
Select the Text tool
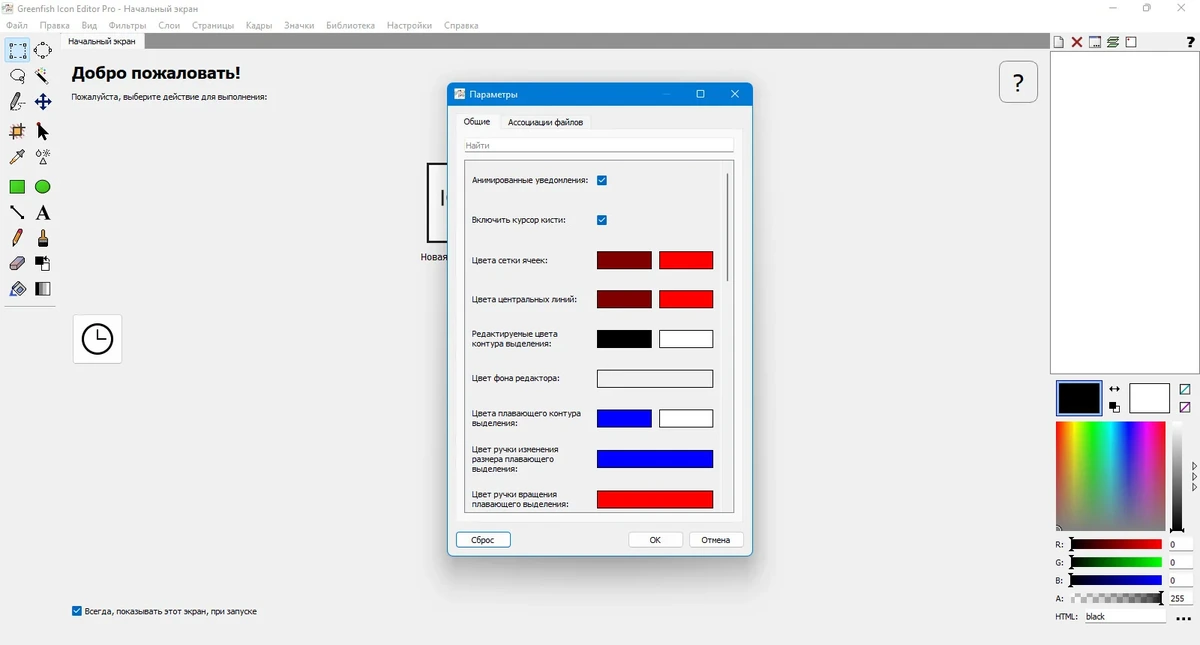(43, 213)
